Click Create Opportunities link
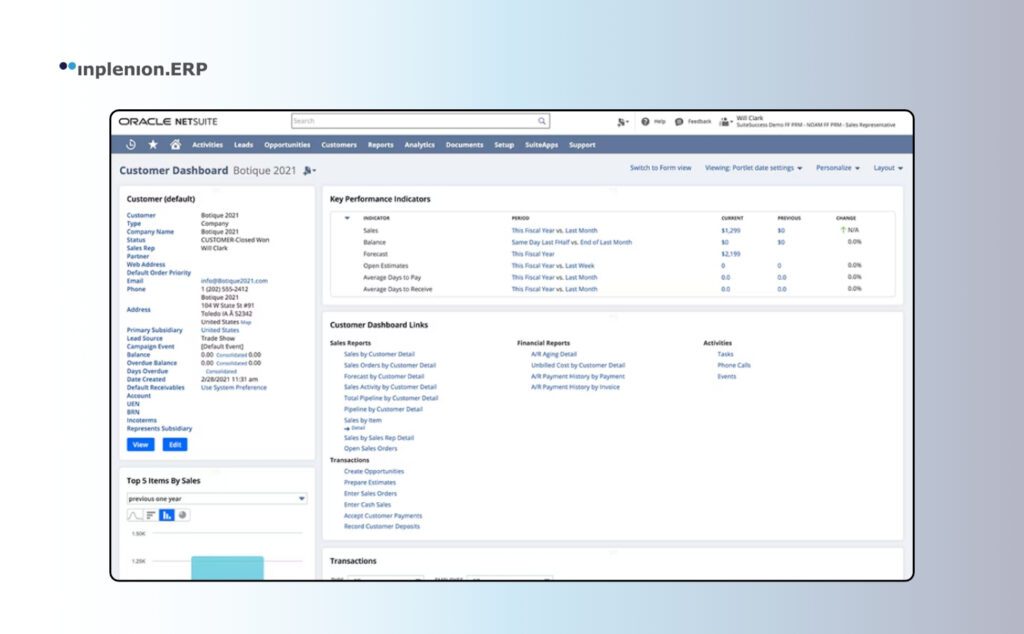 [374, 471]
